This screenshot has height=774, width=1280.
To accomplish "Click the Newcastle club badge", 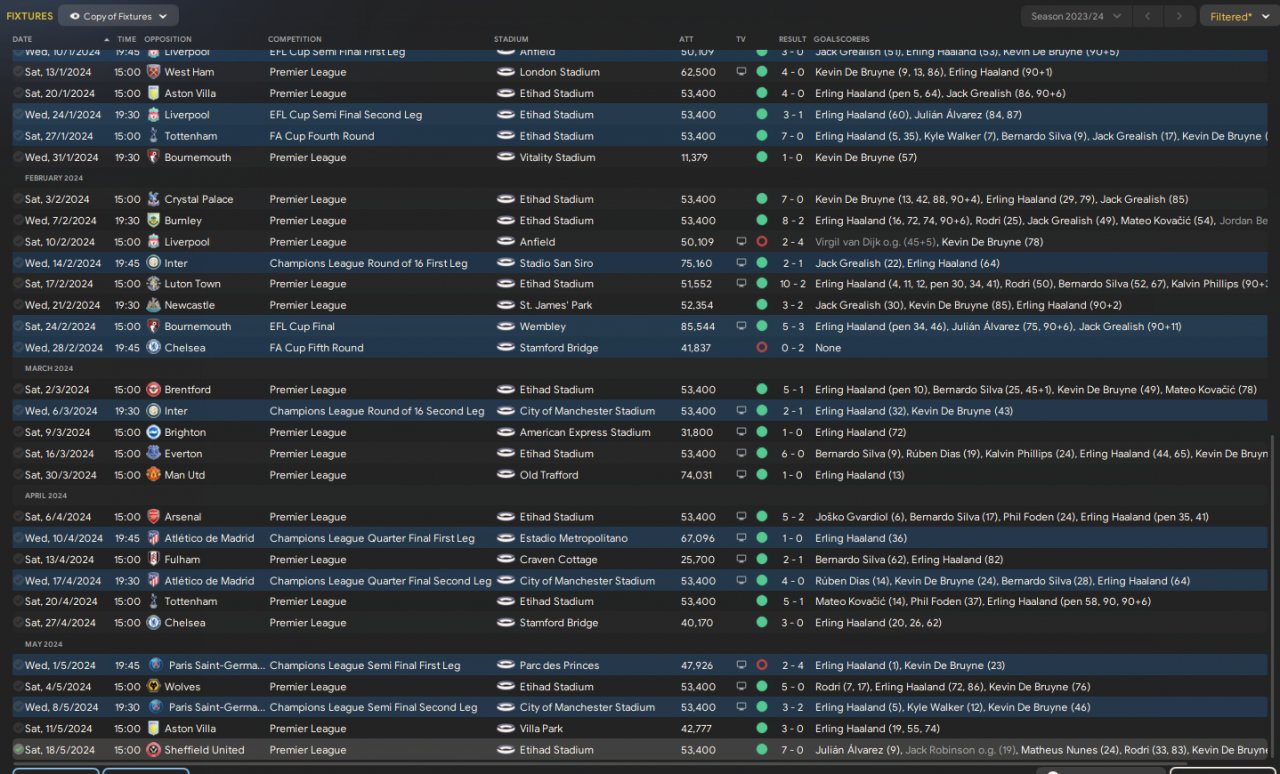I will tap(153, 305).
